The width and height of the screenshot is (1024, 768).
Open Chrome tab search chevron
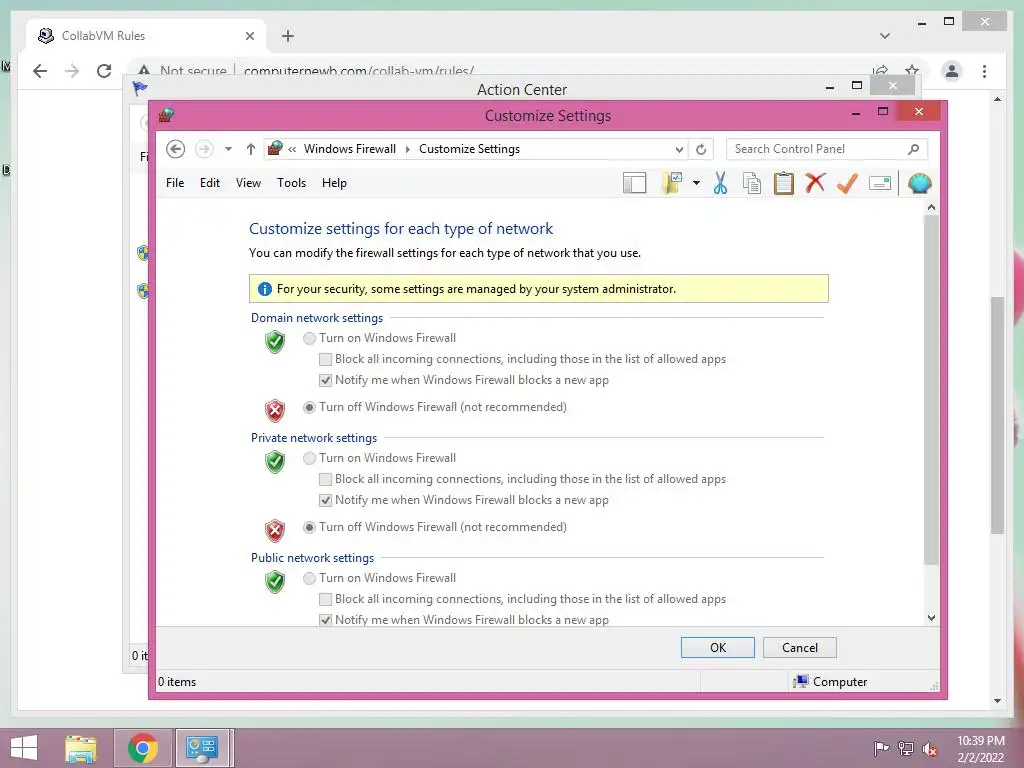tap(885, 36)
